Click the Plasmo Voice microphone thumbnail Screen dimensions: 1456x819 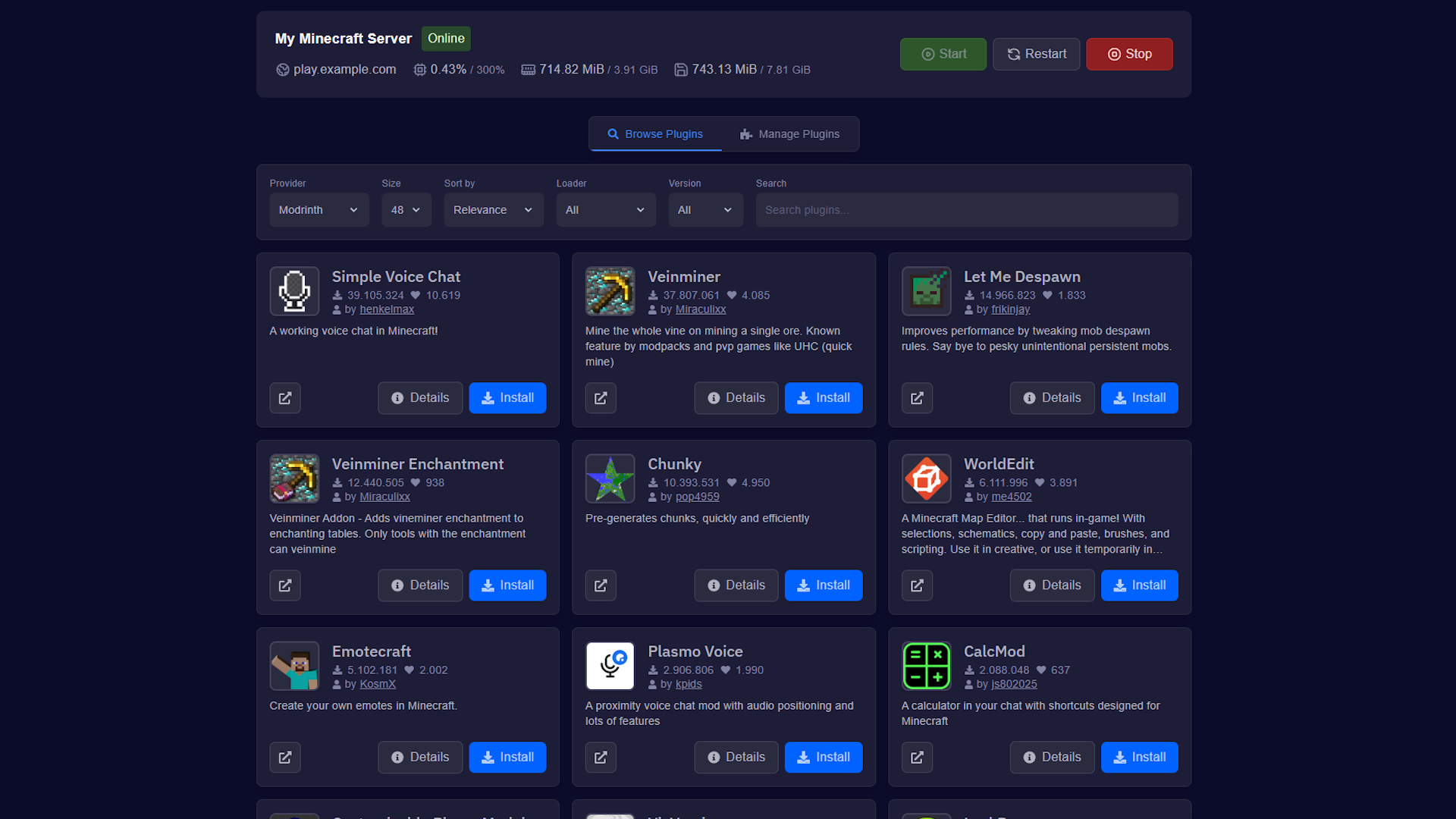pos(610,666)
